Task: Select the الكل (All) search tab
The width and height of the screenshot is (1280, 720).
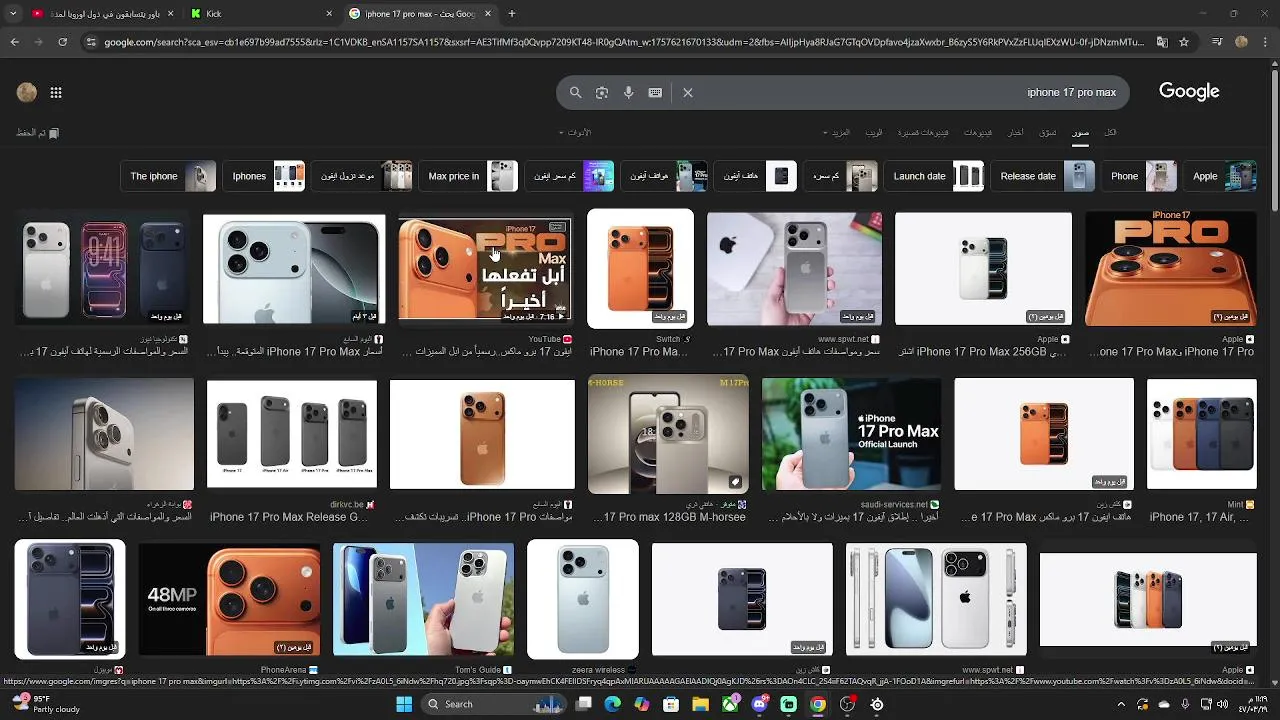Action: click(1110, 132)
